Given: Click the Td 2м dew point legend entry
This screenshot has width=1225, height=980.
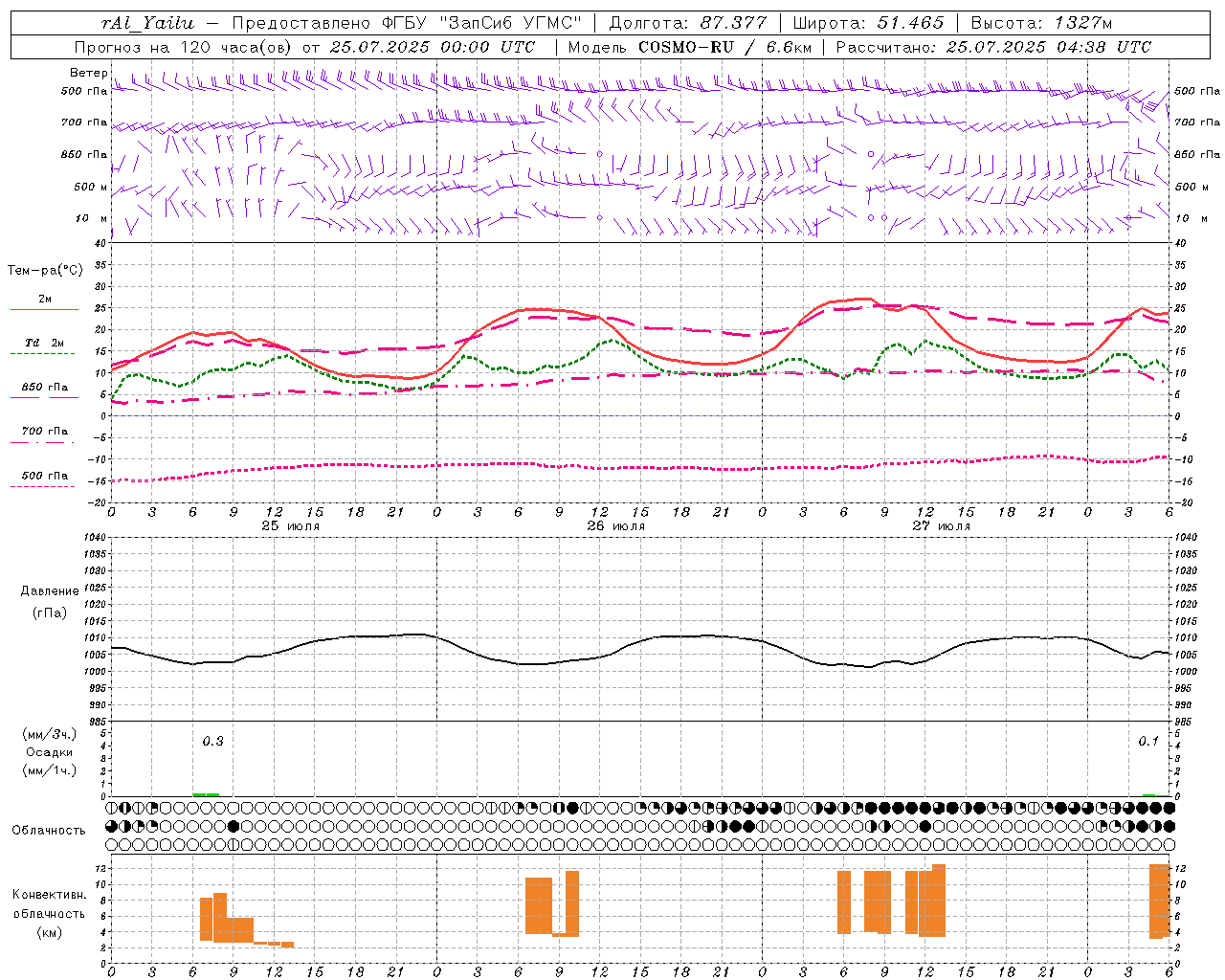Looking at the screenshot, I should click(44, 343).
